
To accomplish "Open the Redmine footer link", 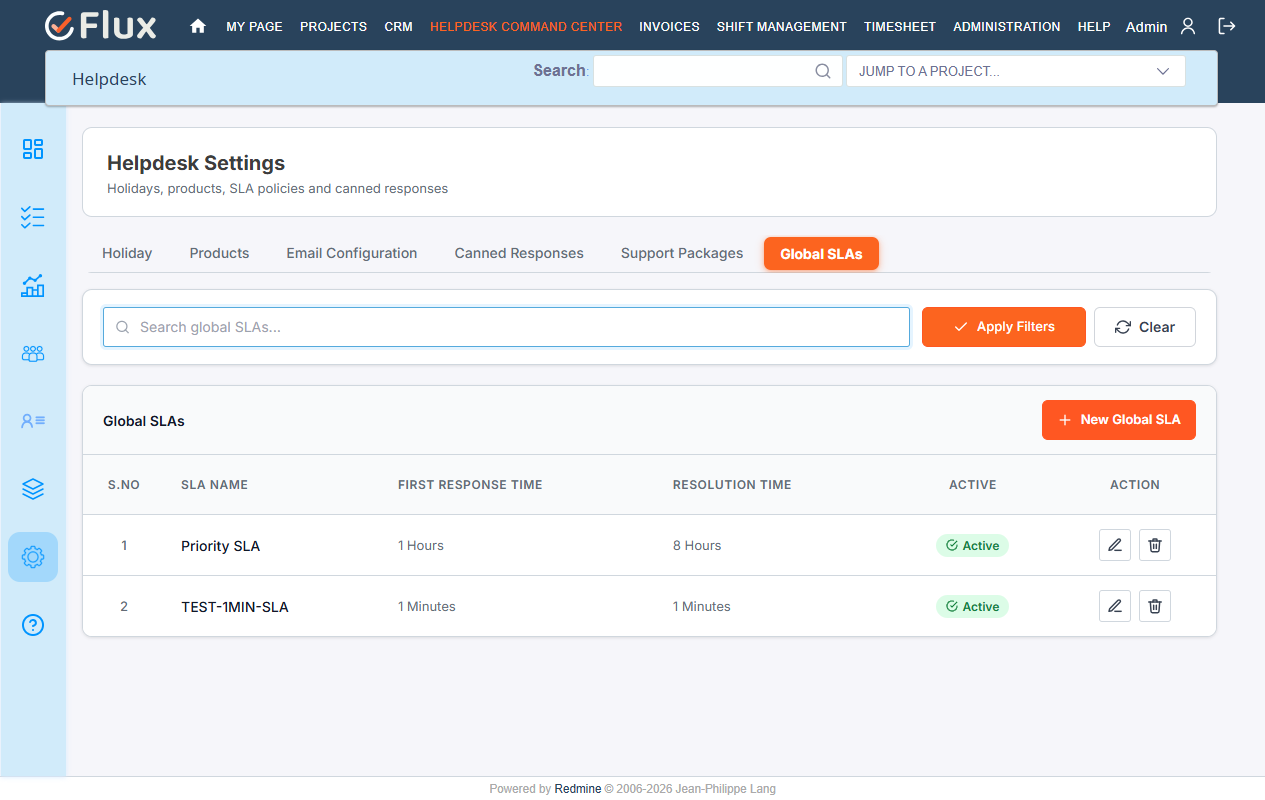I will pos(578,789).
